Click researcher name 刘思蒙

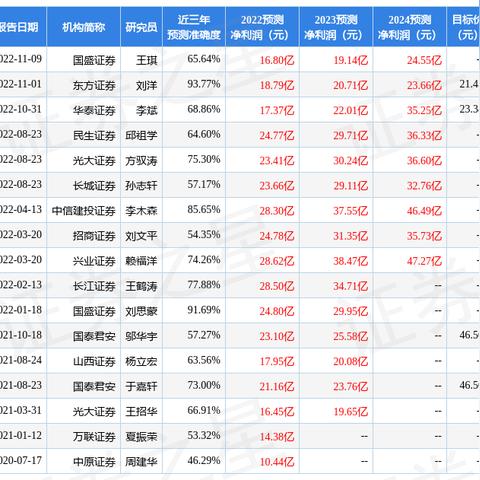(x=141, y=311)
